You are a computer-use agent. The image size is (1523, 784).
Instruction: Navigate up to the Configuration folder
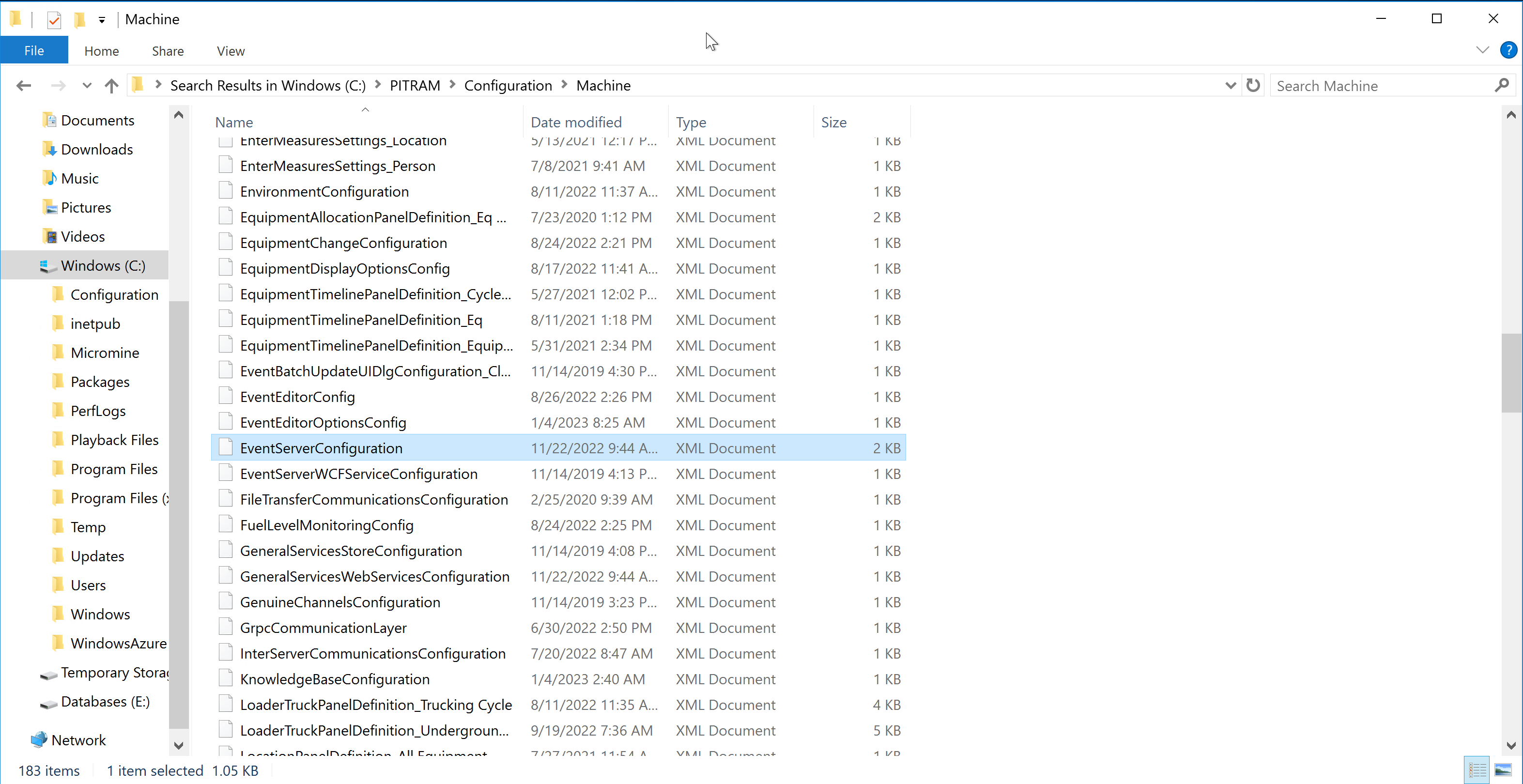coord(111,86)
